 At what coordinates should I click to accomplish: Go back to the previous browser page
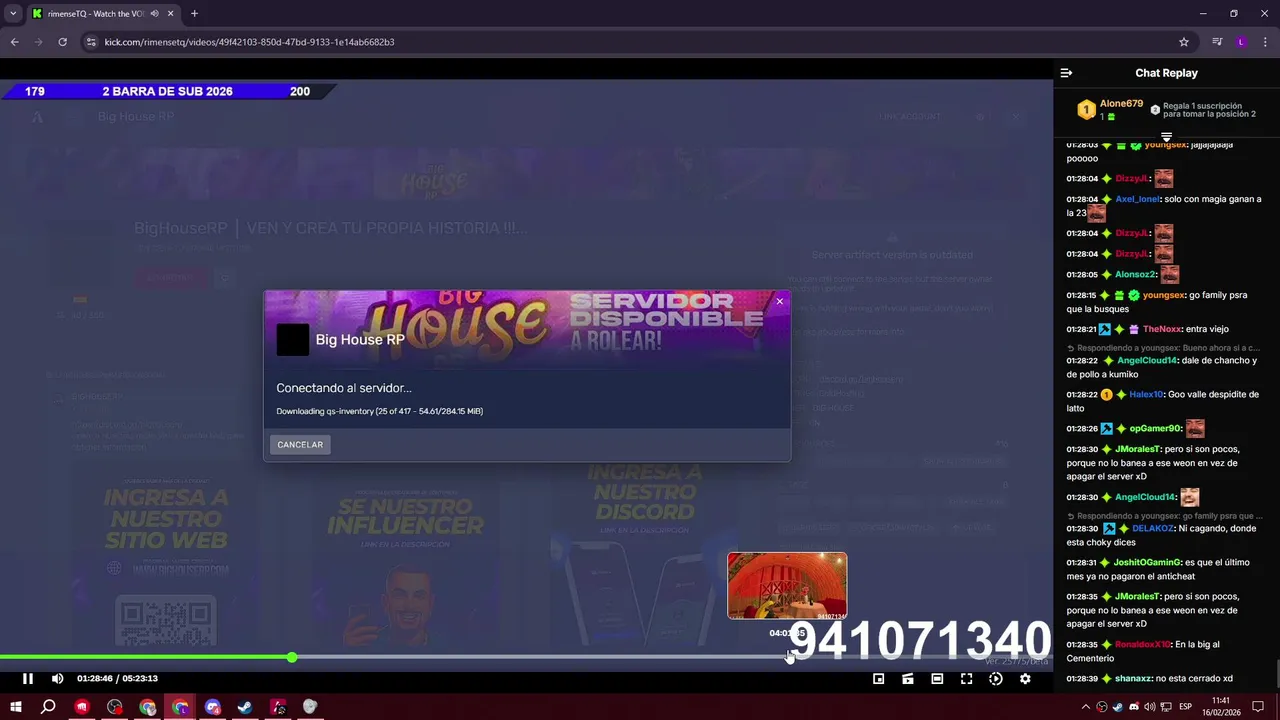coord(14,42)
